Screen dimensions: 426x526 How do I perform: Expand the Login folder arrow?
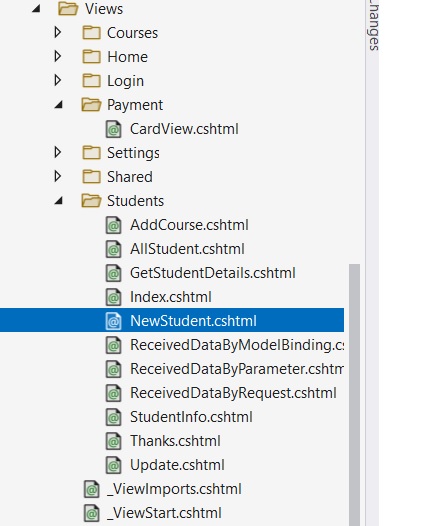(x=58, y=80)
